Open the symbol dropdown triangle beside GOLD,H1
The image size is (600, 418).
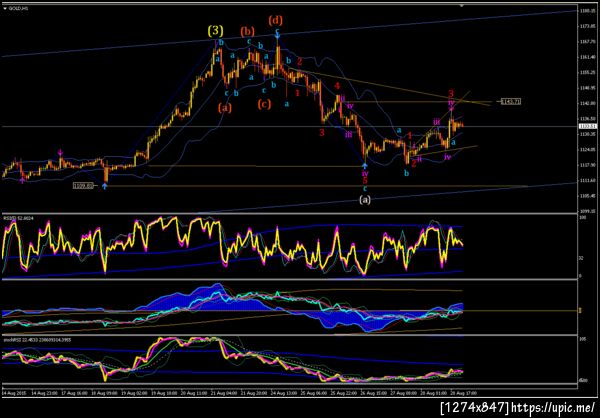tap(4, 8)
